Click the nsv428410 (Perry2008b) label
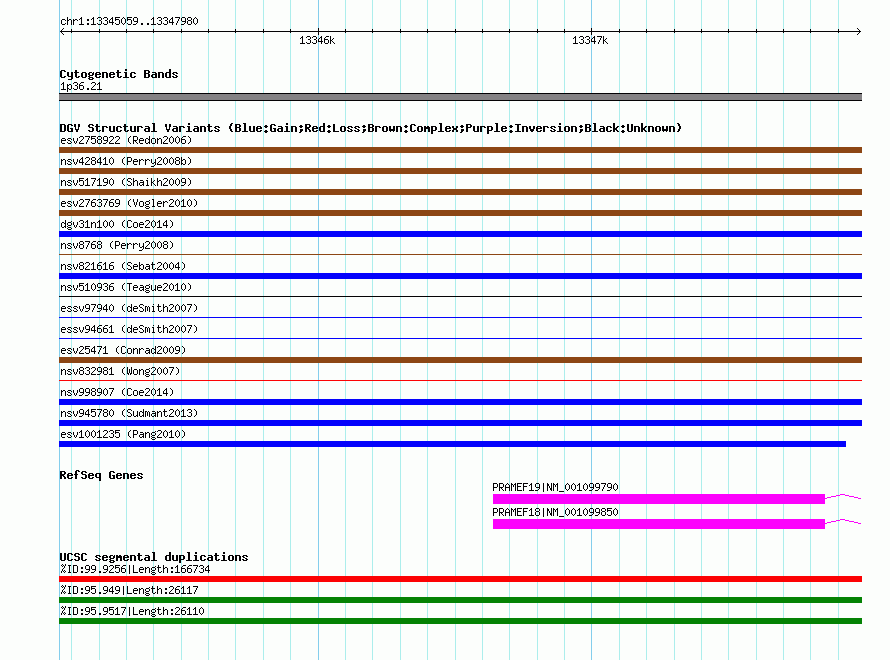 click(x=126, y=161)
